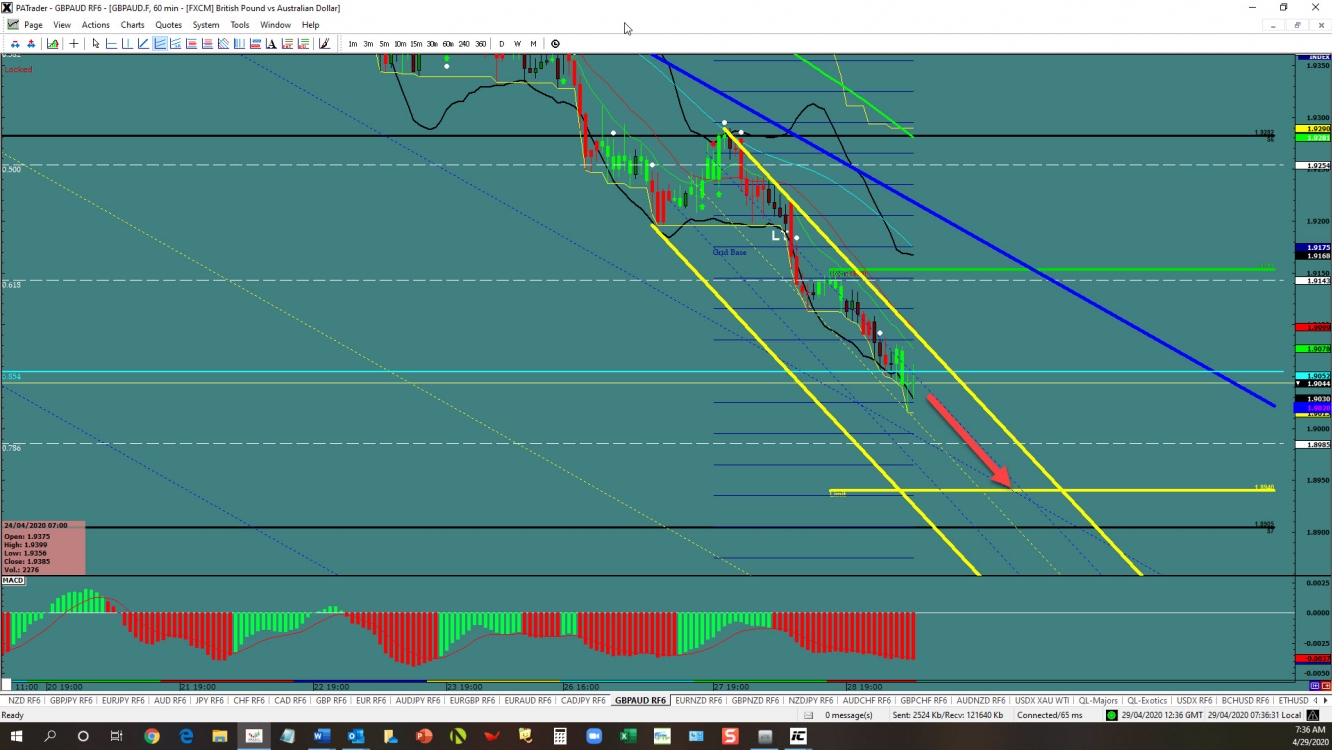Open the Tools menu
Image resolution: width=1332 pixels, height=750 pixels.
tap(239, 25)
